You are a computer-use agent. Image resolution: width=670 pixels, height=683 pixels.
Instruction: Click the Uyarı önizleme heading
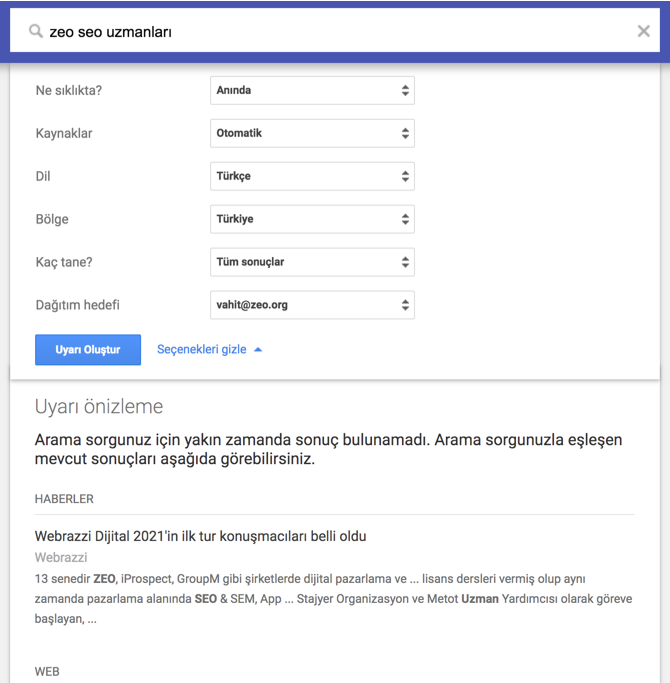click(99, 406)
